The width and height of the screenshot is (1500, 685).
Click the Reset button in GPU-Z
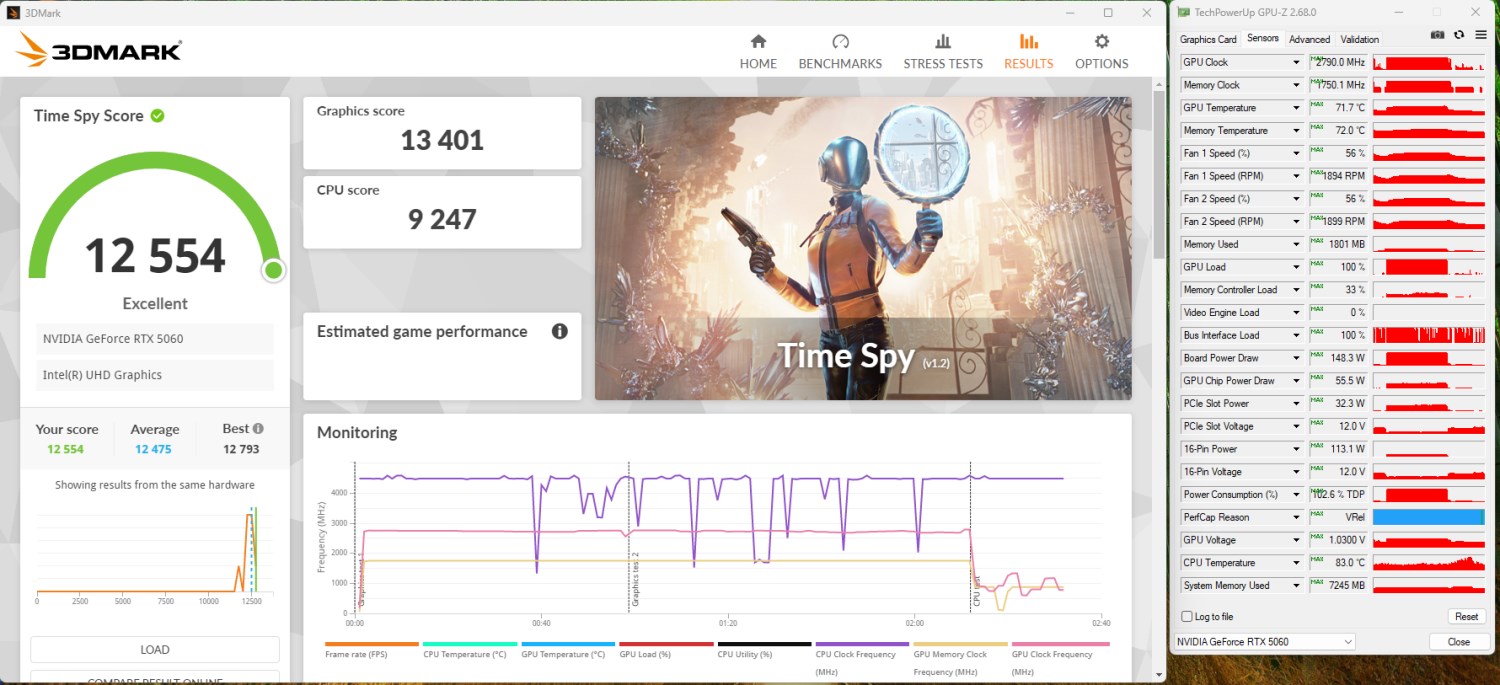1466,616
